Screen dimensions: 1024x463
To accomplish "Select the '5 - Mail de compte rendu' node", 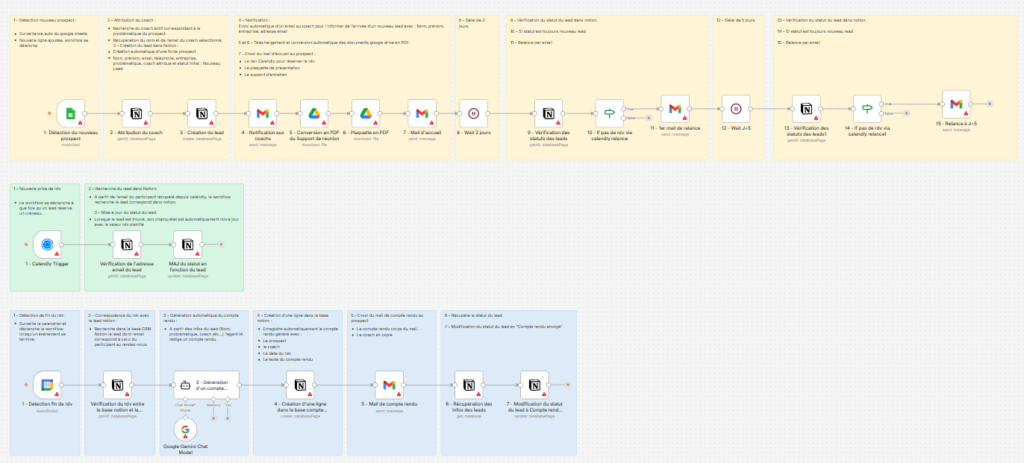I will pyautogui.click(x=385, y=385).
